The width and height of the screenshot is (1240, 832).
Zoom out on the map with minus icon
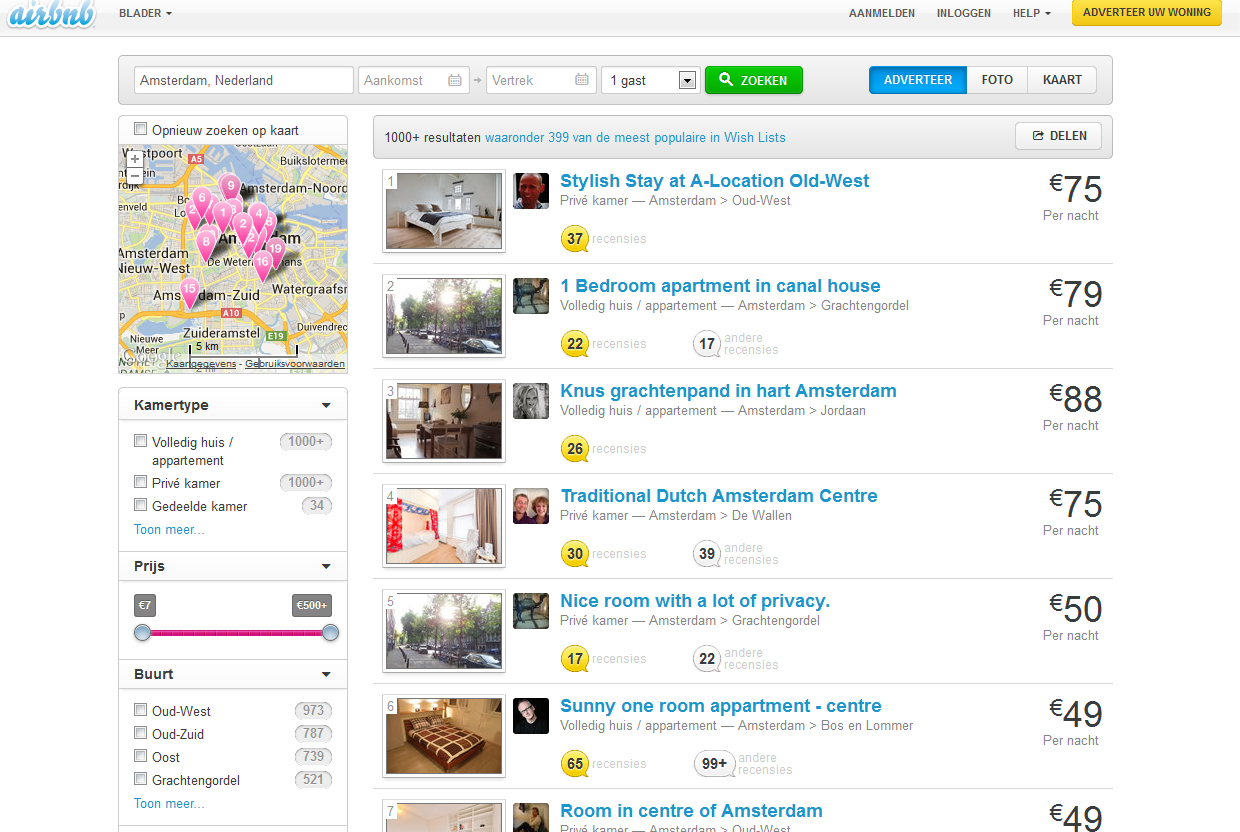point(134,176)
